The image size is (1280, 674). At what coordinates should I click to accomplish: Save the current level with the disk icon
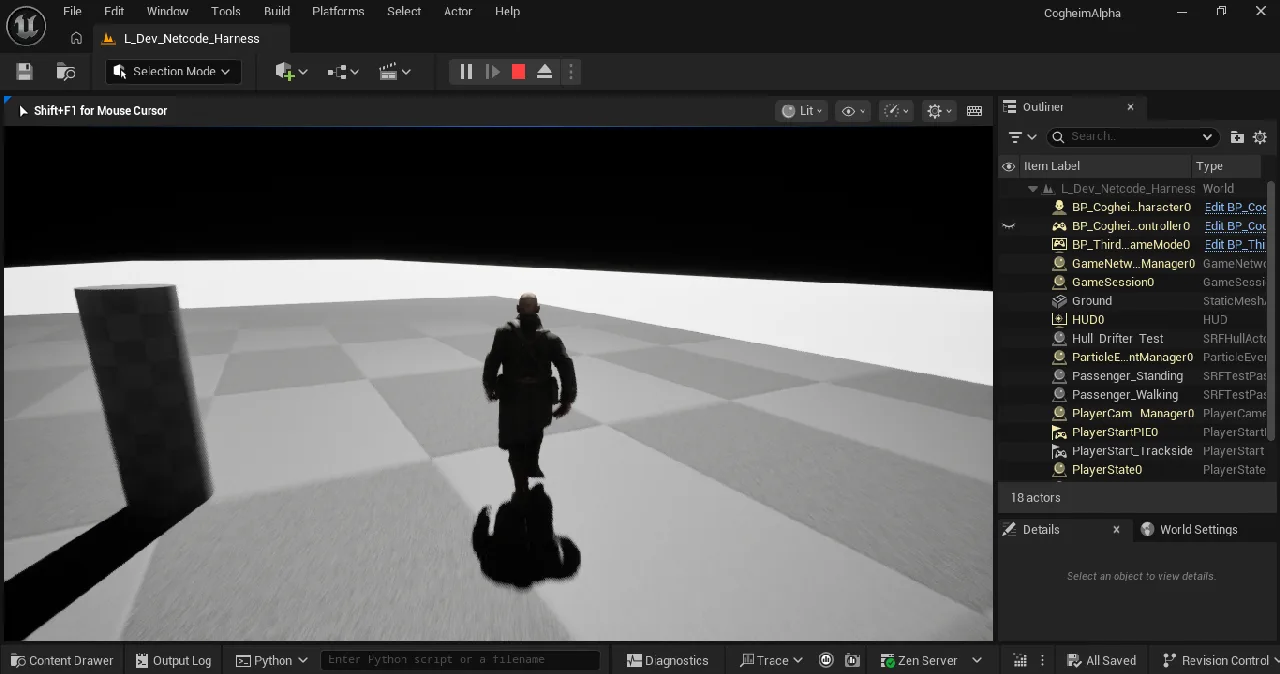point(25,71)
